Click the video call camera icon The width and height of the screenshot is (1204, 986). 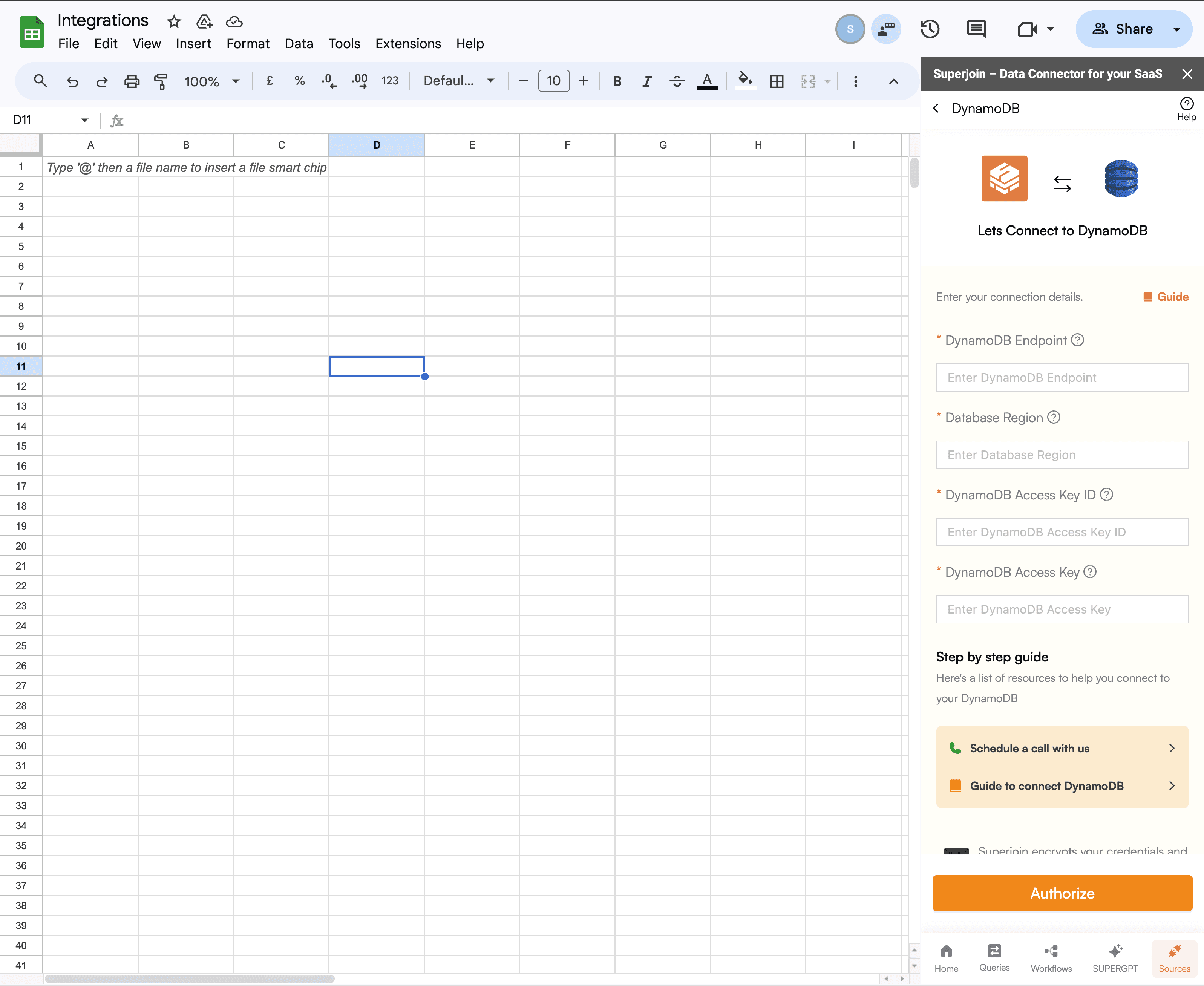coord(1027,29)
